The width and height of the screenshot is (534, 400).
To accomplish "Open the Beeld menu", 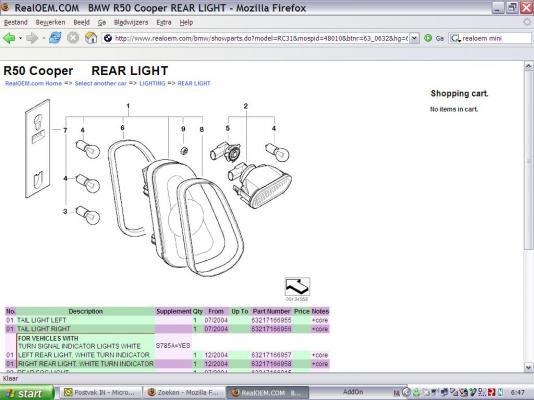I will 81,22.
